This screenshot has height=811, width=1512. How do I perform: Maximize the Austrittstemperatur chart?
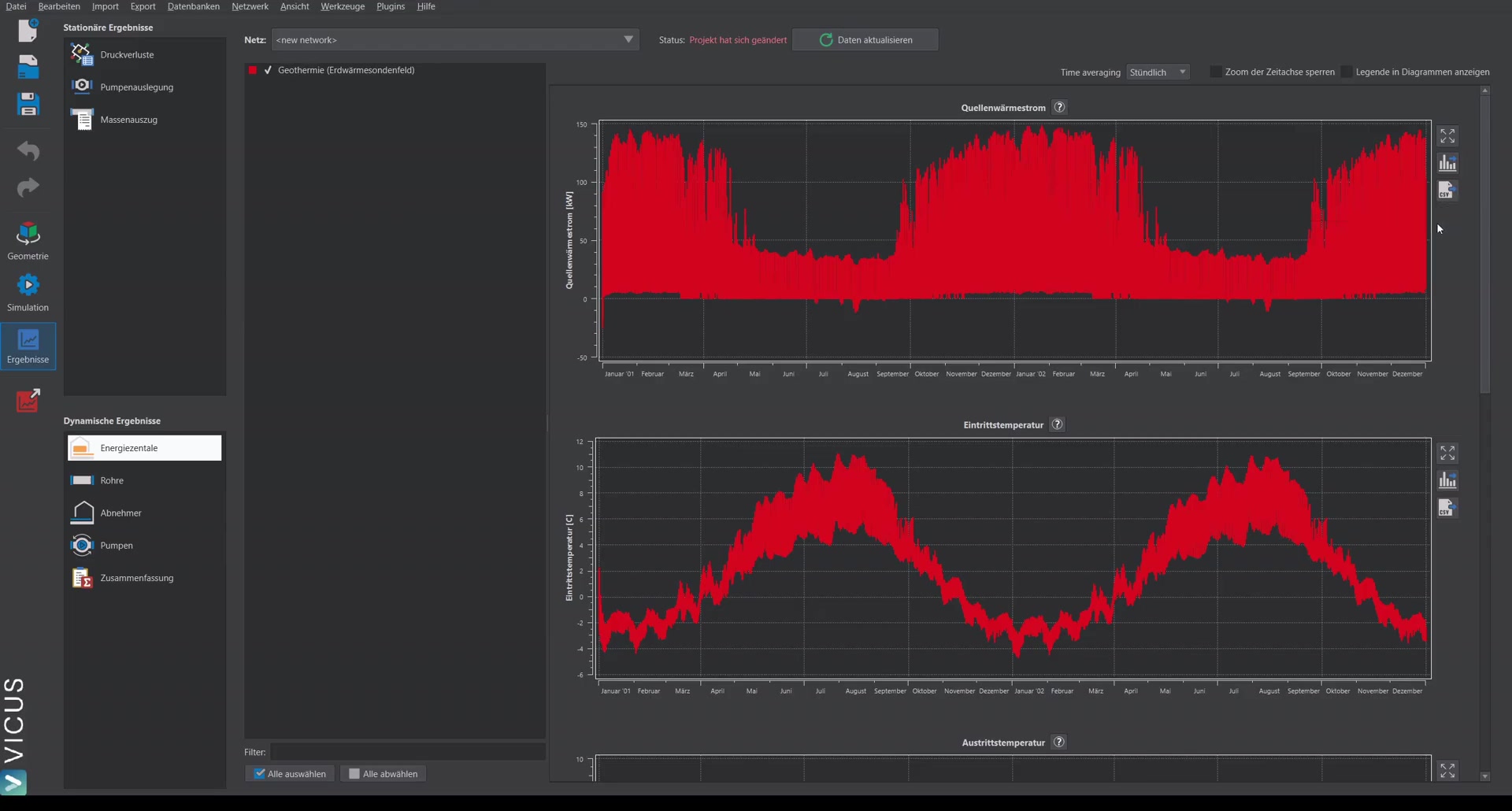[x=1447, y=770]
